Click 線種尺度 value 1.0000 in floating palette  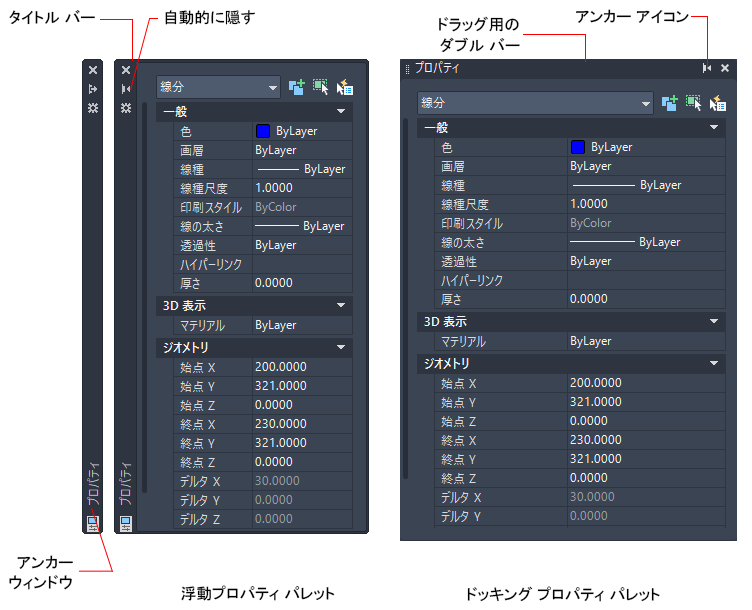(x=303, y=188)
